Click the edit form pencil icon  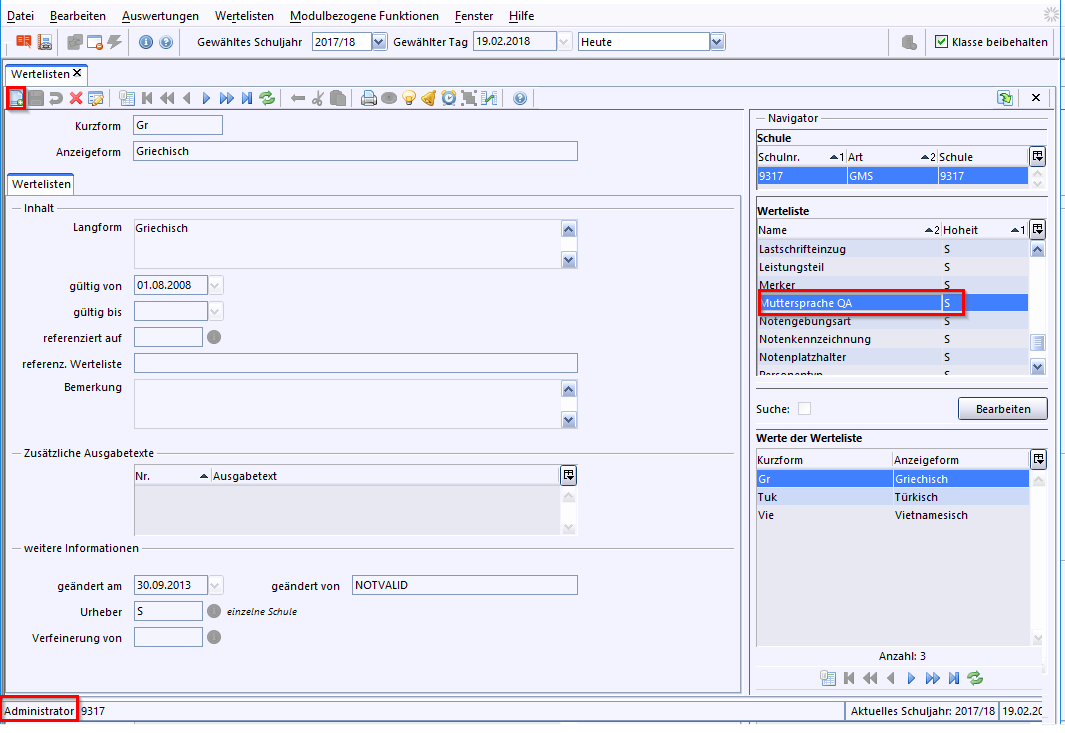click(96, 99)
